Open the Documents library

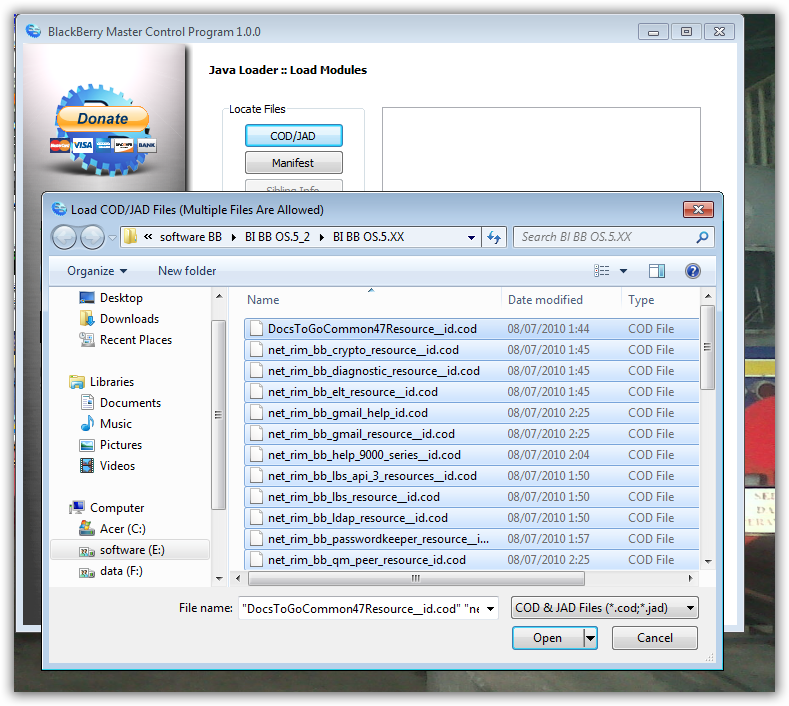tap(130, 403)
